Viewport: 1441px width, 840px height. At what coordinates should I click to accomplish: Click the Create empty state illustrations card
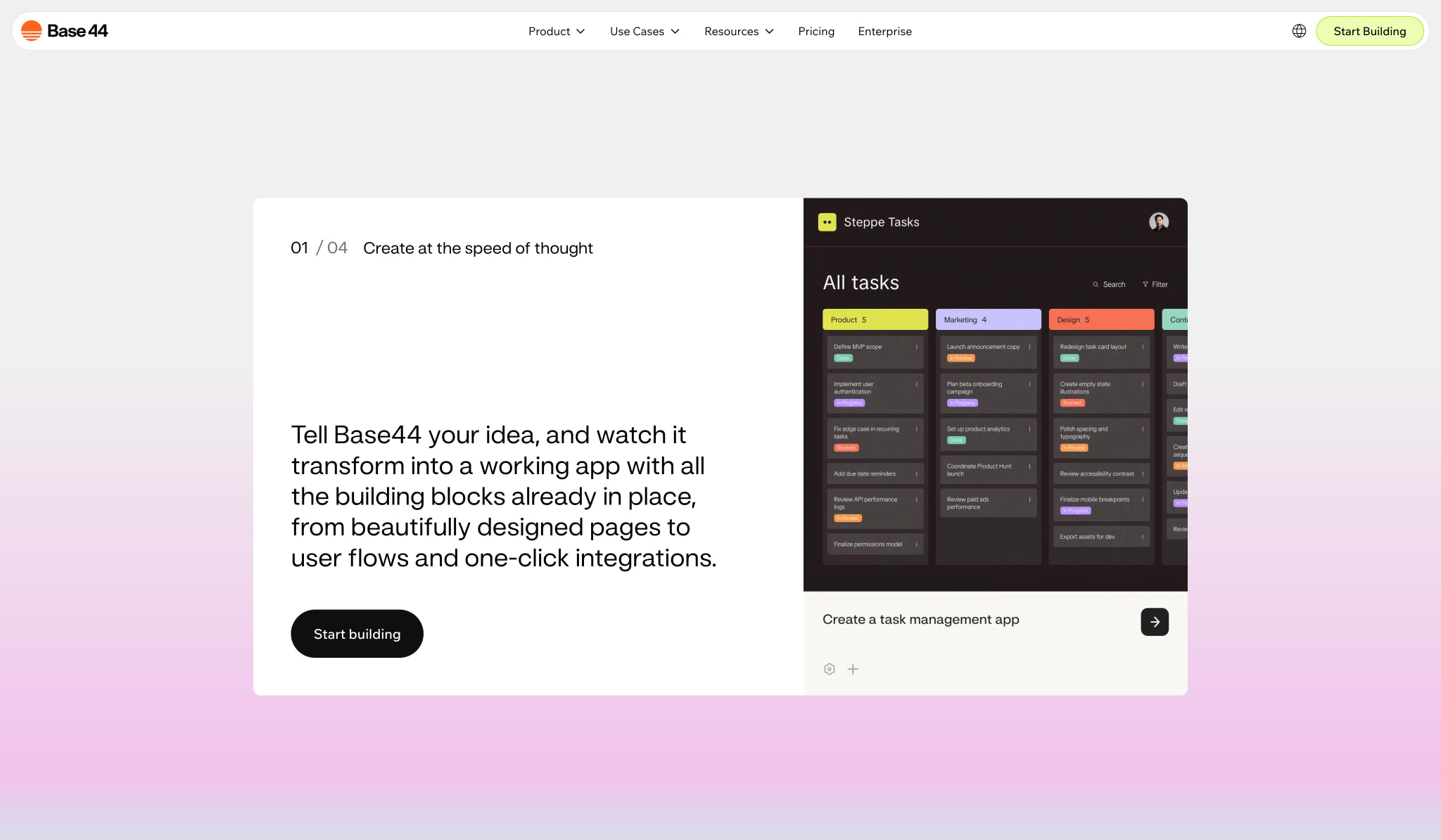click(1101, 393)
